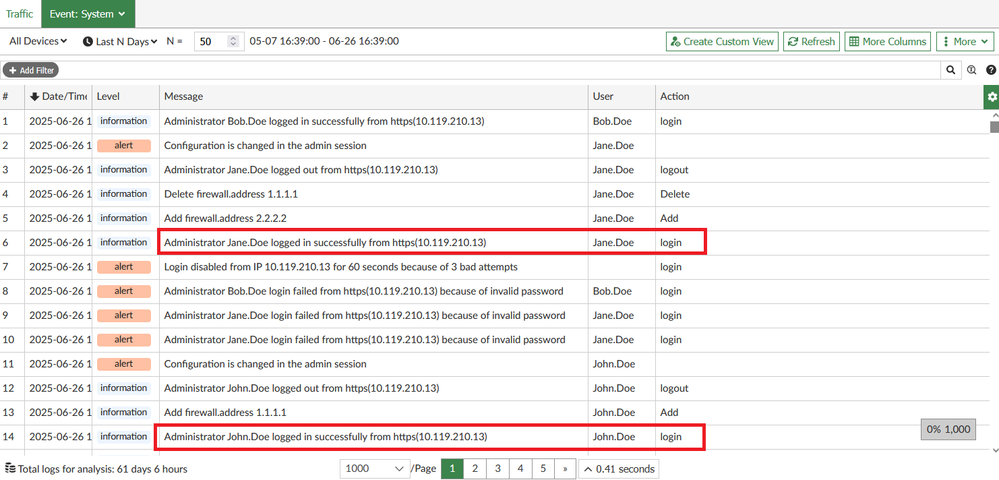Image resolution: width=999 pixels, height=480 pixels.
Task: Click the scrollbar down arrow
Action: tap(995, 450)
